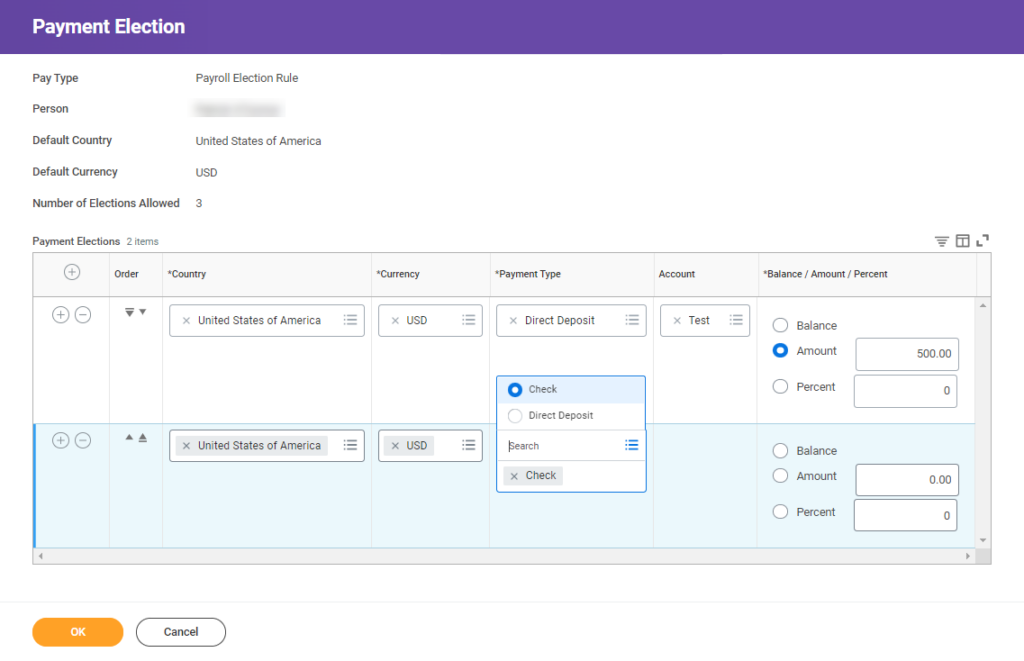
Task: Select Percent radio in second row
Action: [780, 512]
